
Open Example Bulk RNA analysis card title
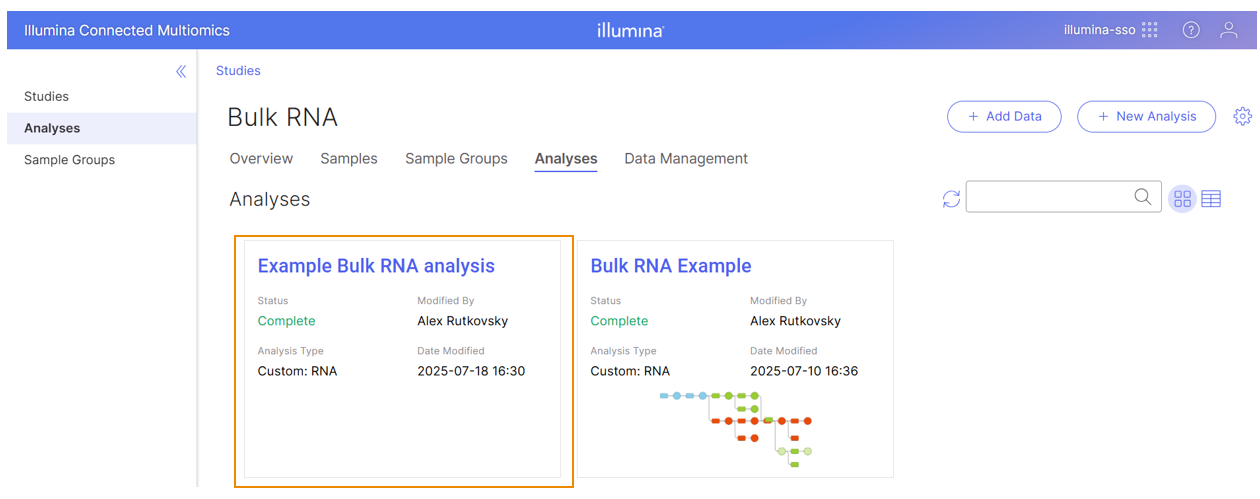tap(376, 266)
